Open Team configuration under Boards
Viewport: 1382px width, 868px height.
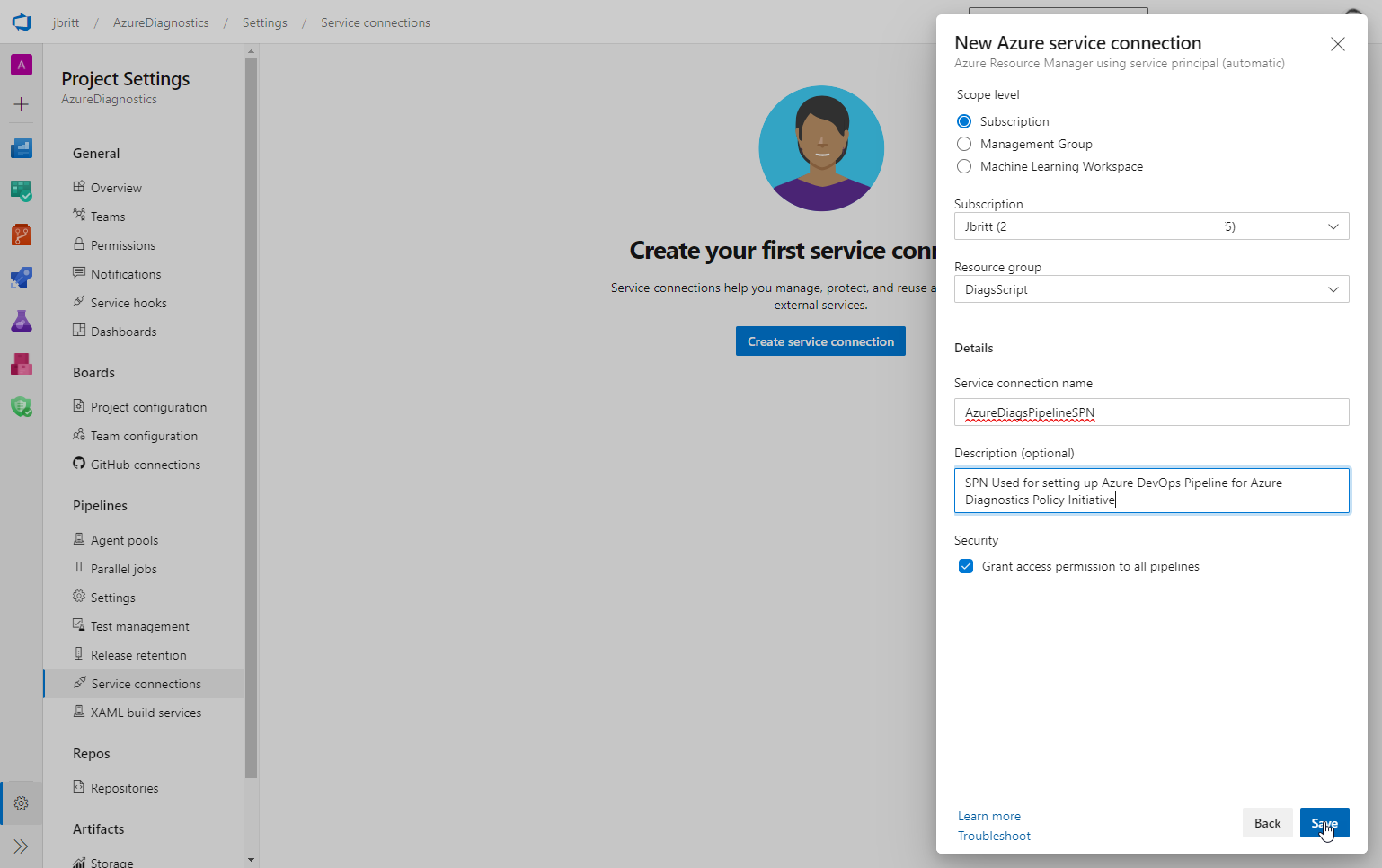pyautogui.click(x=144, y=436)
